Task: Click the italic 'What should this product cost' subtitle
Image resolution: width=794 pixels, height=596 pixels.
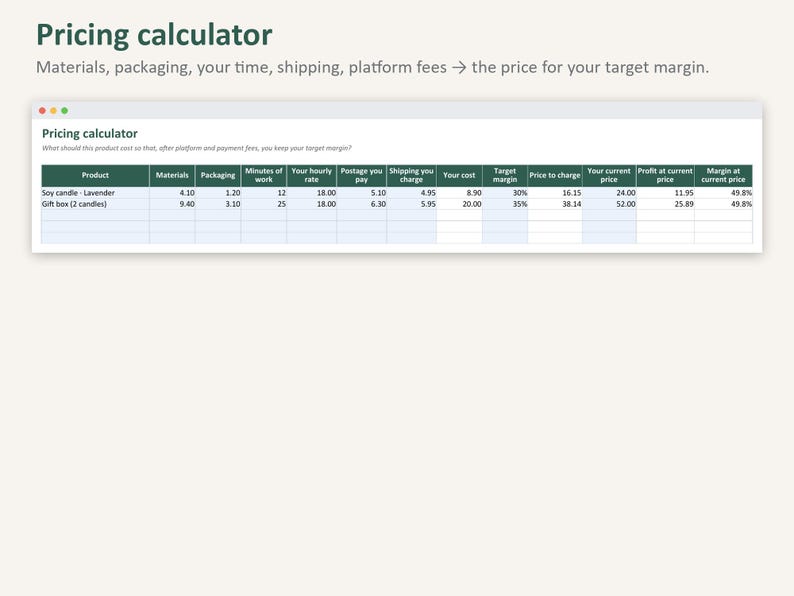Action: 196,148
